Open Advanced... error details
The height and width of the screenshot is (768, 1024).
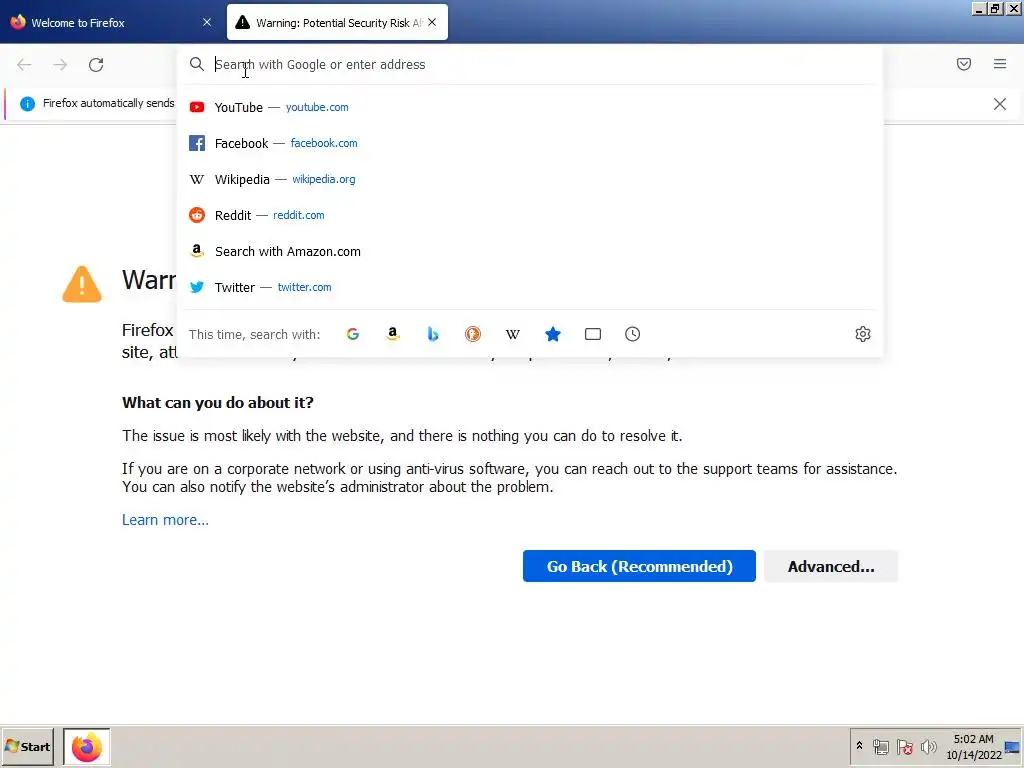pyautogui.click(x=831, y=566)
